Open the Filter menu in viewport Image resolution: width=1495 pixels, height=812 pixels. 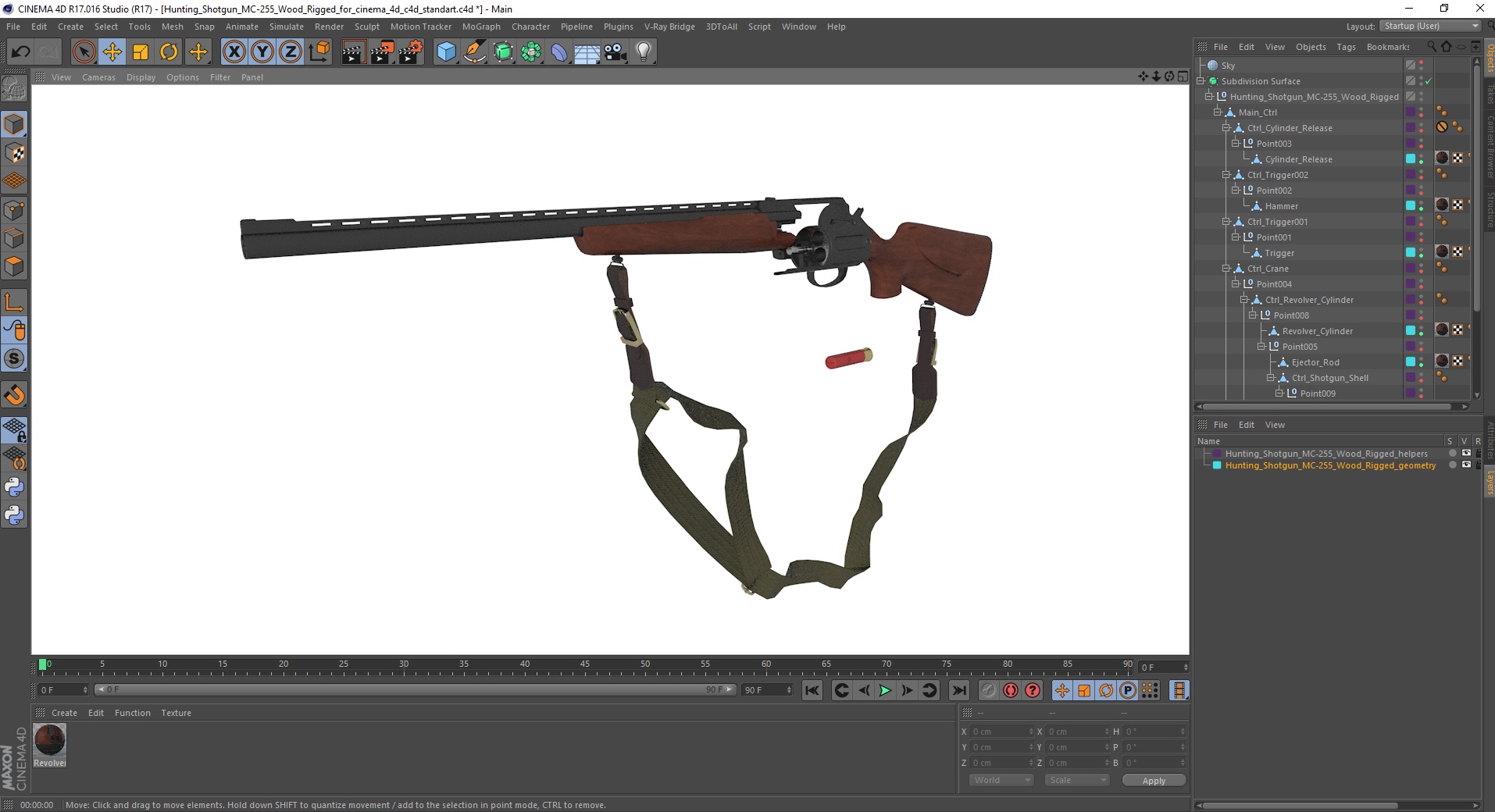[220, 77]
